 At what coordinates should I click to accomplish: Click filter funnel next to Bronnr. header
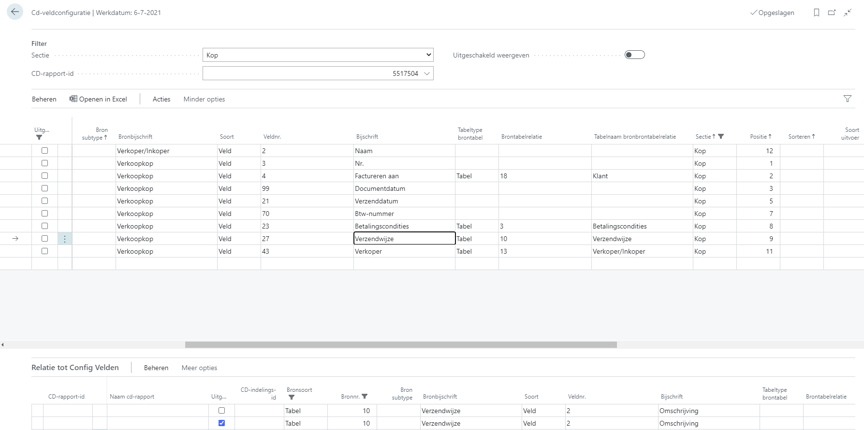pyautogui.click(x=364, y=396)
